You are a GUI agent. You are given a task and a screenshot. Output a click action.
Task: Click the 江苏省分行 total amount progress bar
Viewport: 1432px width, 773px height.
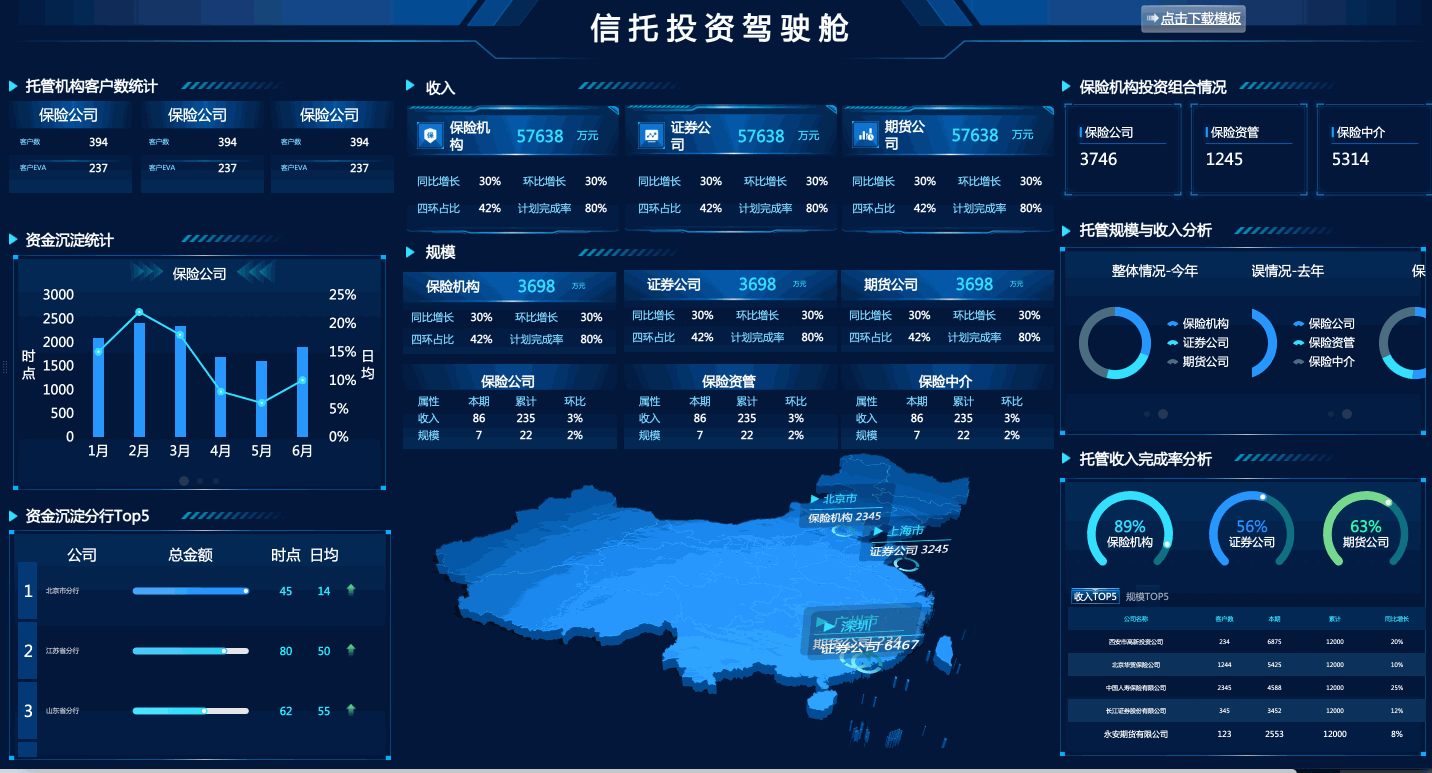[x=191, y=651]
